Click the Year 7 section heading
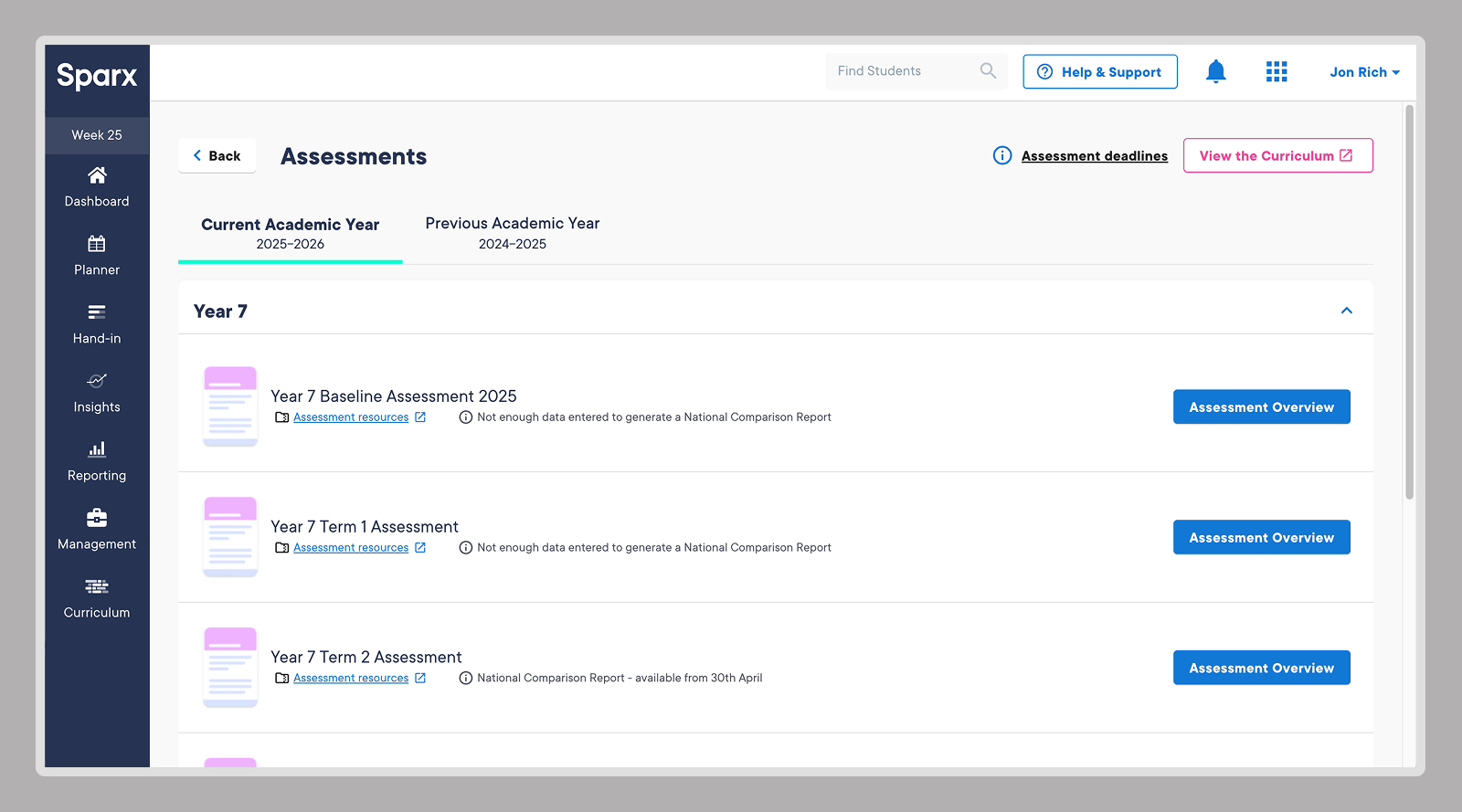Viewport: 1462px width, 812px height. [220, 311]
